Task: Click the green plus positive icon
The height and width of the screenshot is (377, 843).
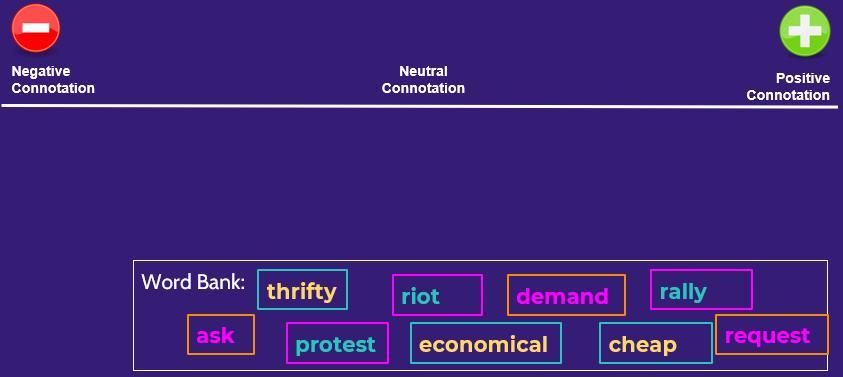Action: tap(804, 31)
